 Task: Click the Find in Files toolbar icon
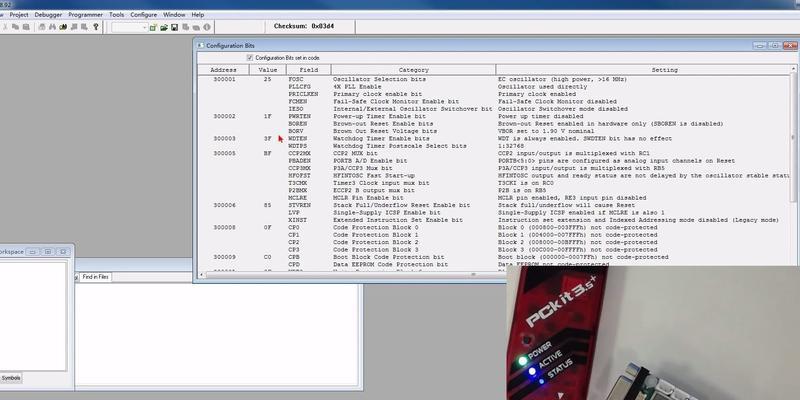(x=63, y=27)
